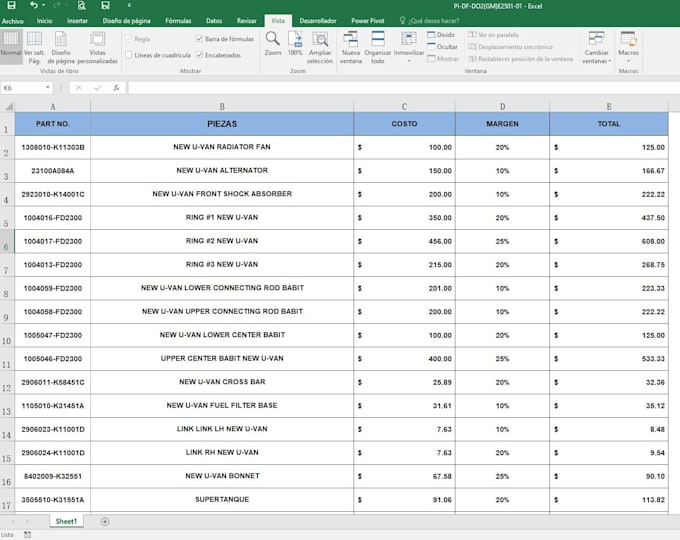This screenshot has width=680, height=540.
Task: Click cell UPPER CENTER BABIT NEW U-VAN
Action: (x=222, y=359)
